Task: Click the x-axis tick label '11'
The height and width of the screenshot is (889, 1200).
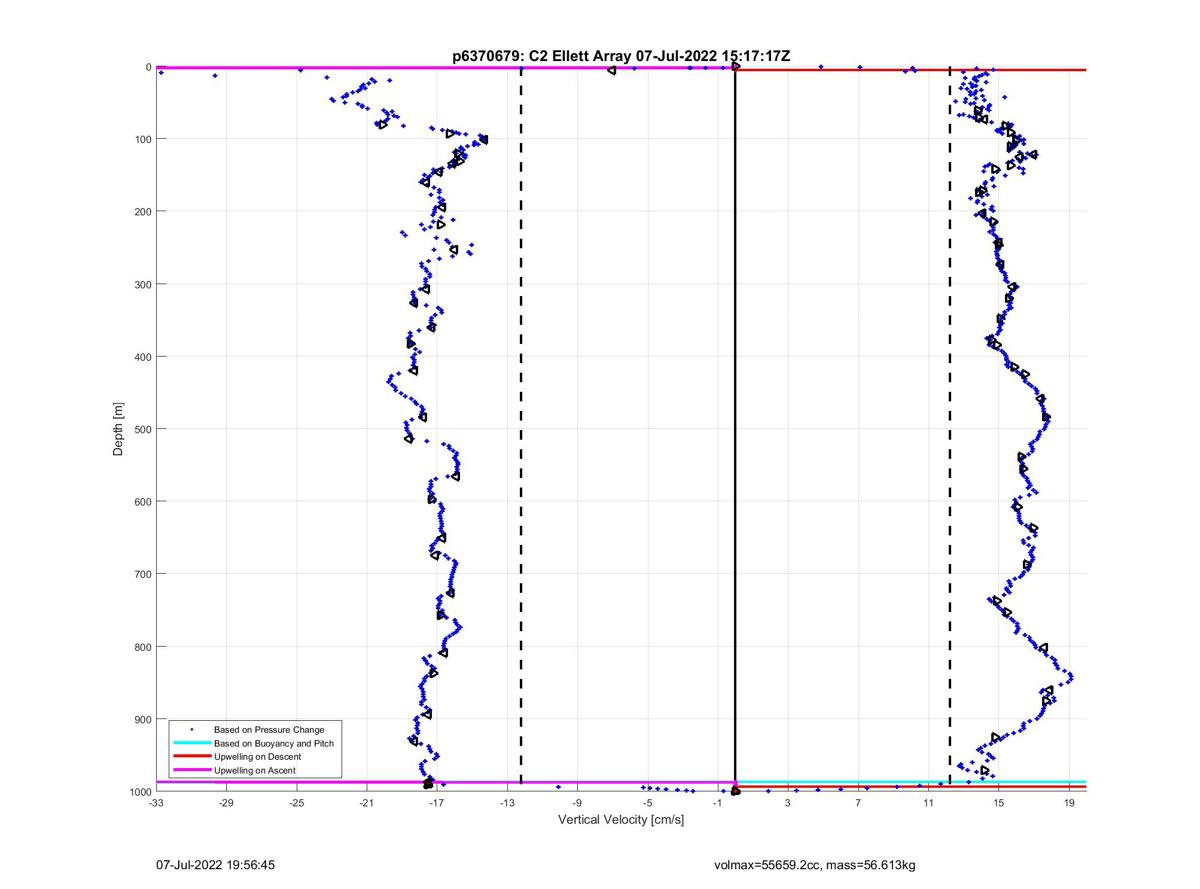Action: tap(928, 803)
